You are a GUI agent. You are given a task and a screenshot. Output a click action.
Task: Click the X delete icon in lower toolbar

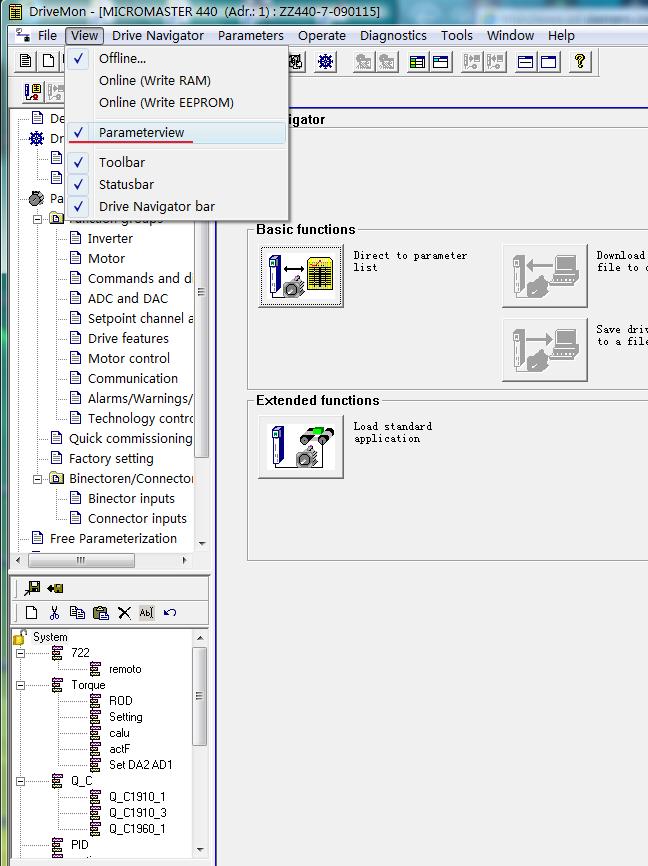pyautogui.click(x=124, y=612)
